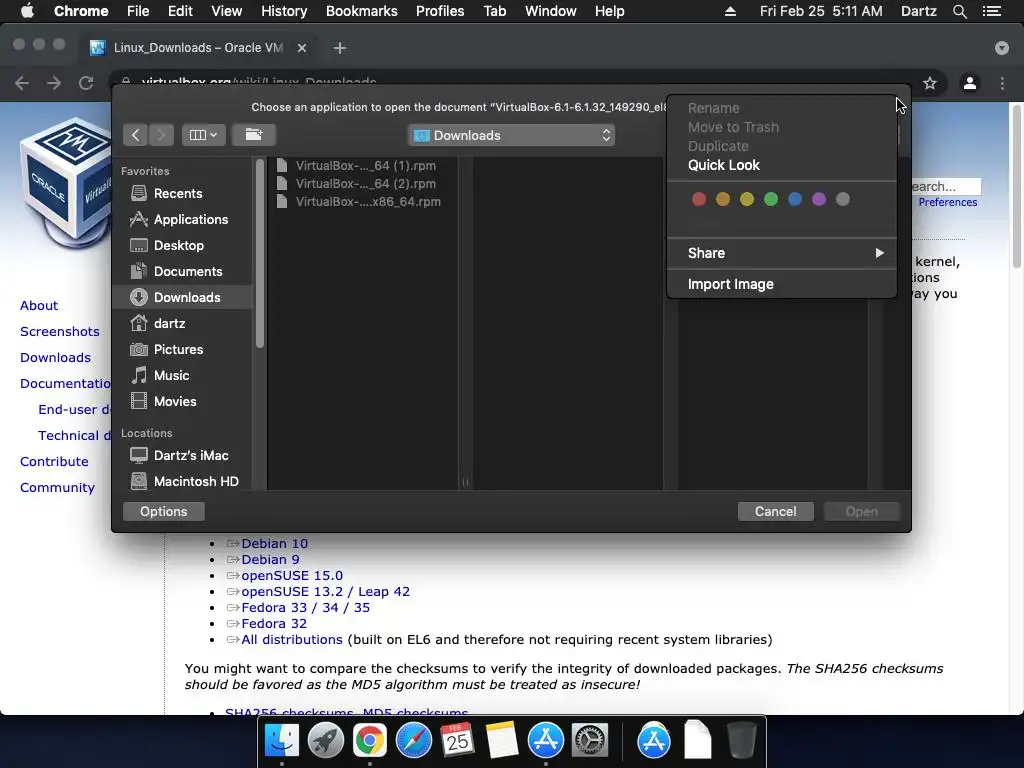Image resolution: width=1024 pixels, height=768 pixels.
Task: Apply the purple tag color
Action: pos(819,199)
